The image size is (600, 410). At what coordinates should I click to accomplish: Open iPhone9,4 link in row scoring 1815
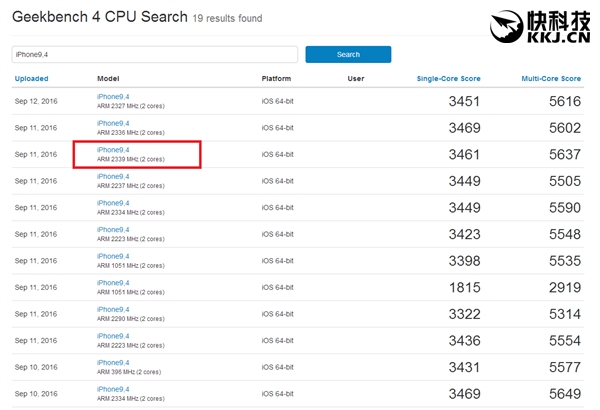(x=113, y=283)
